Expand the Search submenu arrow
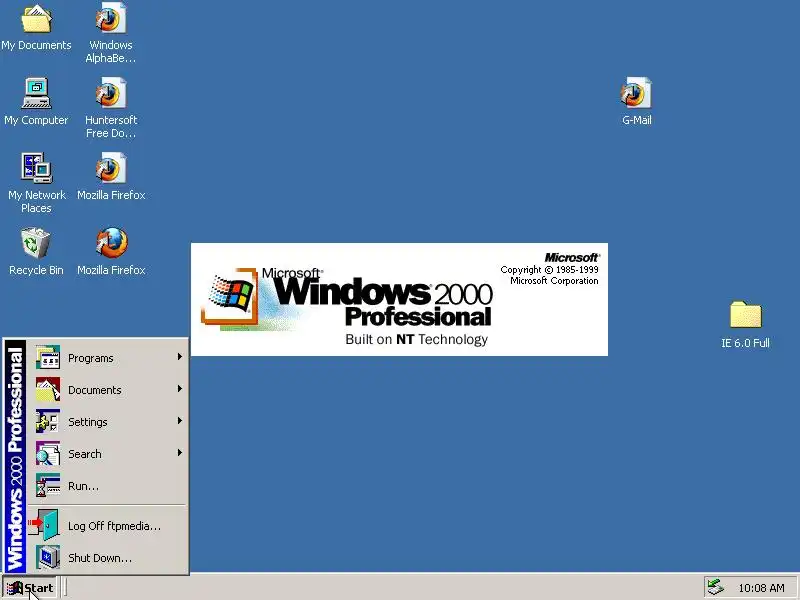This screenshot has width=800, height=600. coord(180,453)
